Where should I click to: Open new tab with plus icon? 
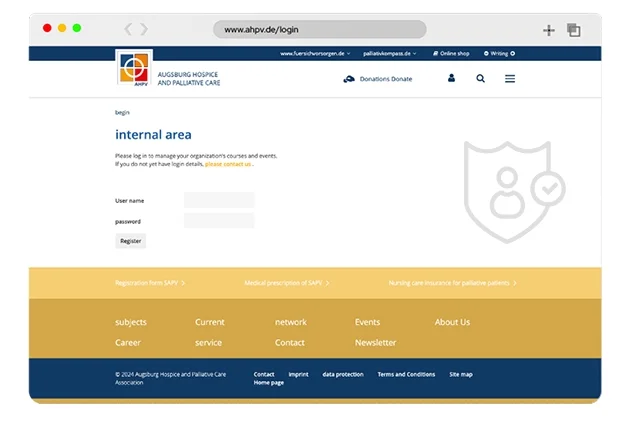coord(549,30)
